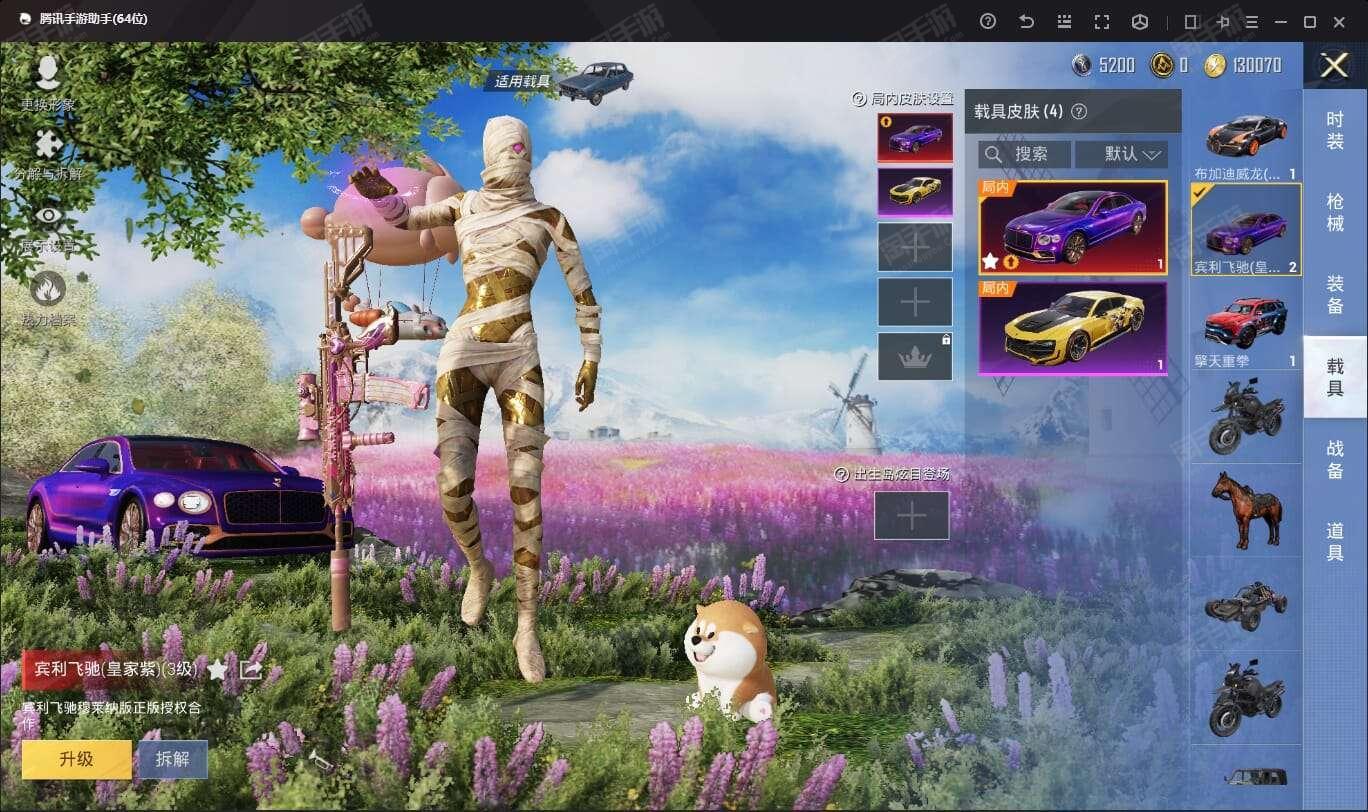The width and height of the screenshot is (1368, 812).
Task: Switch to the 道具 tab
Action: [1335, 540]
